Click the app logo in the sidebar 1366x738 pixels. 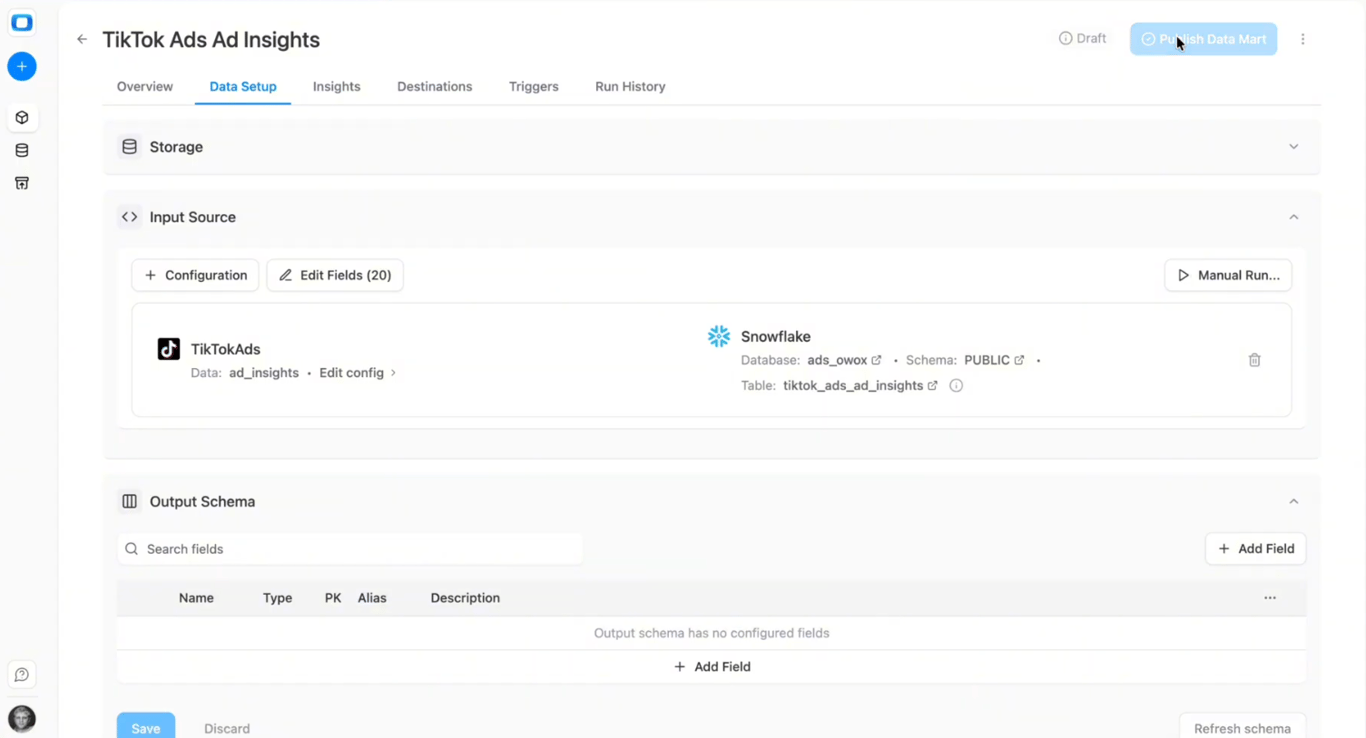[22, 23]
